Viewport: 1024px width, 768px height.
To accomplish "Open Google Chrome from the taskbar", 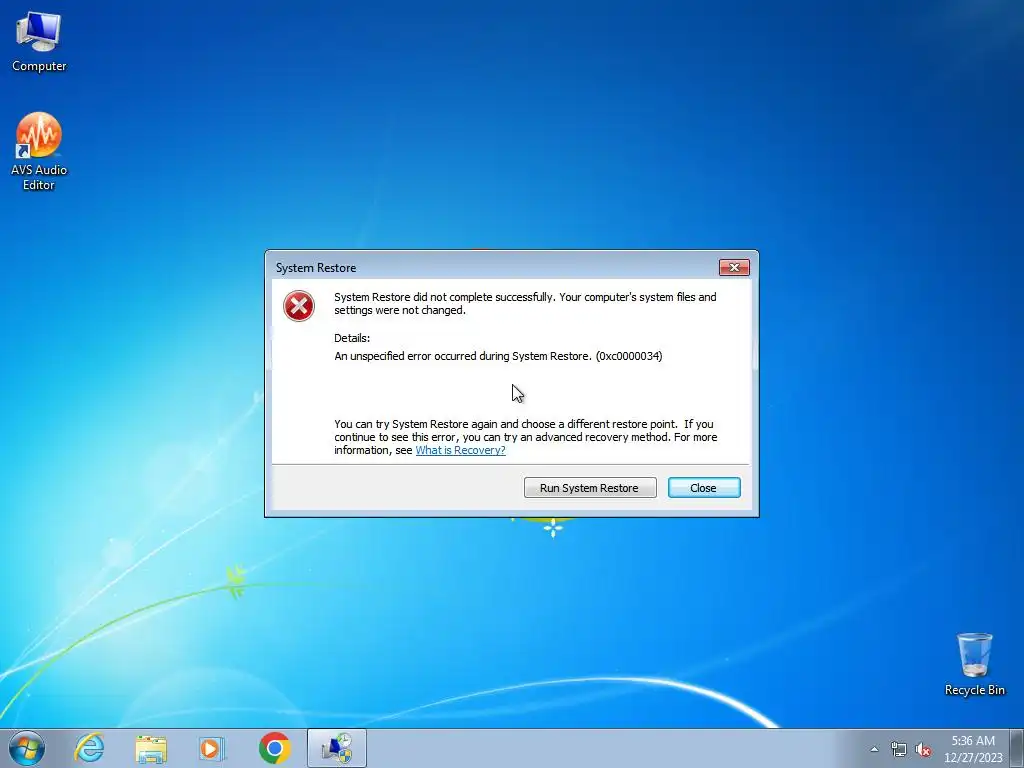I will (x=274, y=748).
